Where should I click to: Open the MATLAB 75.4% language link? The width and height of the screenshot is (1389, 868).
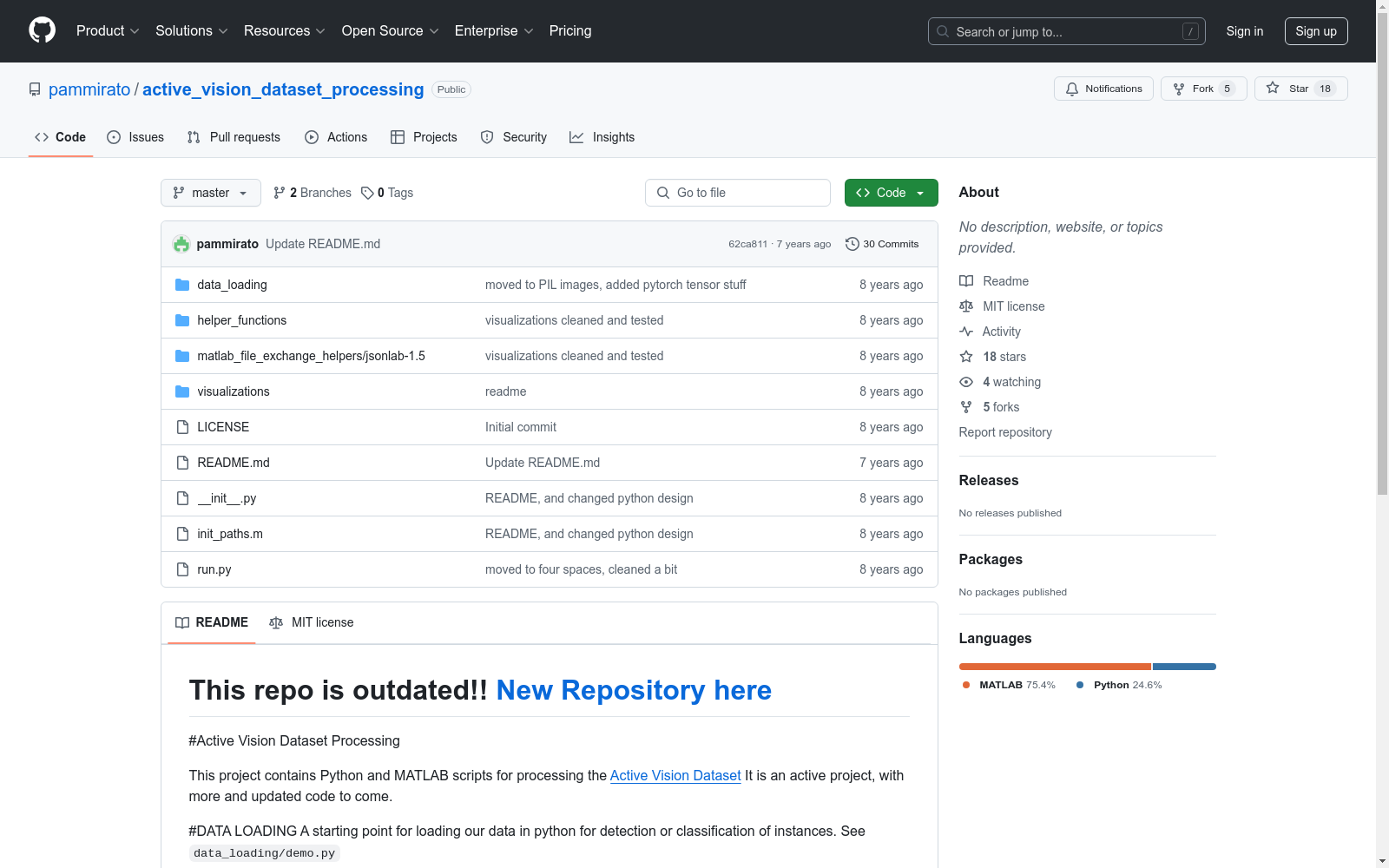point(1009,685)
